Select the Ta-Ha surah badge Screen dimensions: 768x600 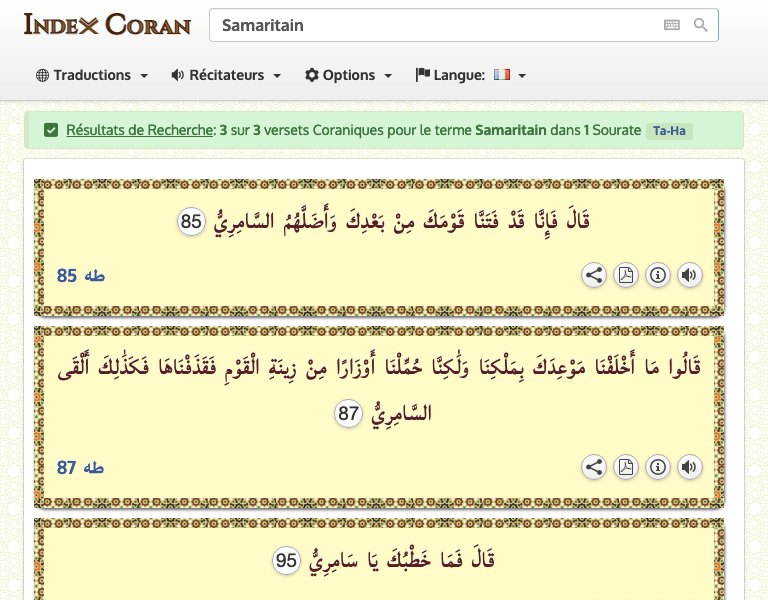click(x=669, y=131)
